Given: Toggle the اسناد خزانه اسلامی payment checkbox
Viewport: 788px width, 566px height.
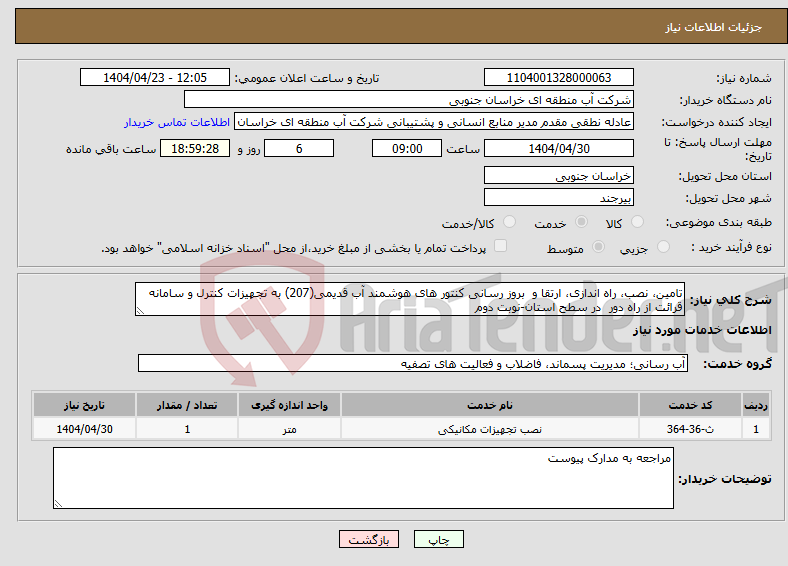Looking at the screenshot, I should coord(501,246).
